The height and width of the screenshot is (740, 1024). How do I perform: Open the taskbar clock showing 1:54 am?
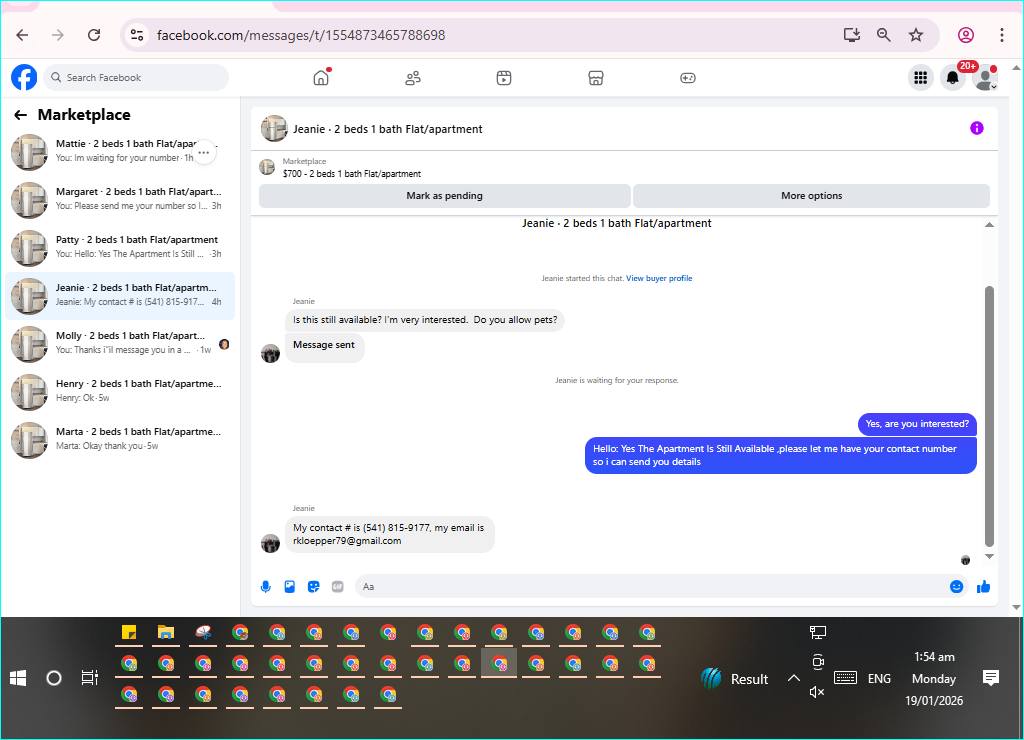934,679
